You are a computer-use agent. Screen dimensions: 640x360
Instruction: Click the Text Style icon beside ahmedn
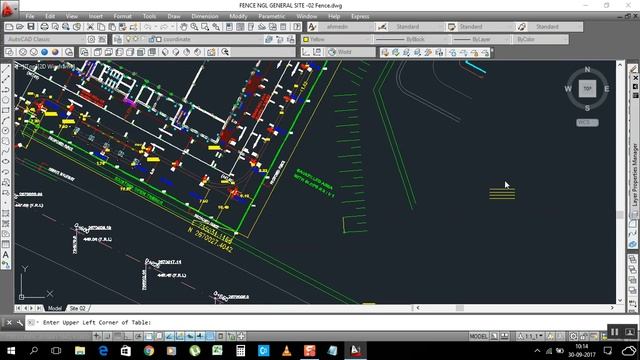312,27
